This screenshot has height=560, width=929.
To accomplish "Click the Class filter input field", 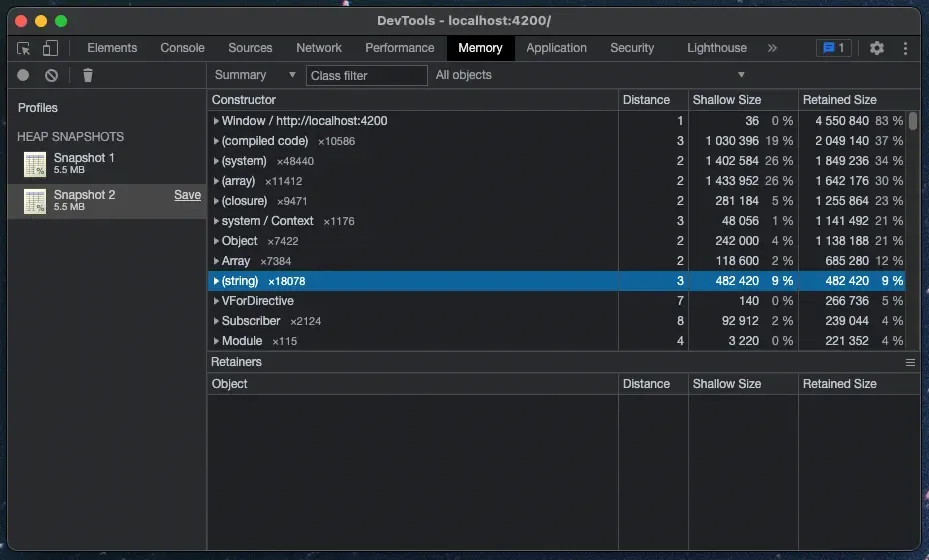I will 366,75.
